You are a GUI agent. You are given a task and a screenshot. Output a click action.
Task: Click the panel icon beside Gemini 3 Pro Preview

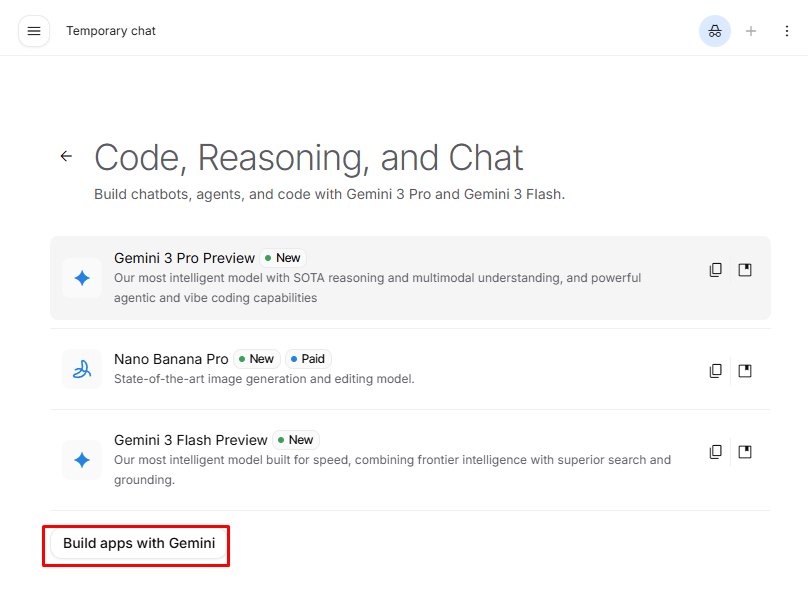pyautogui.click(x=745, y=270)
